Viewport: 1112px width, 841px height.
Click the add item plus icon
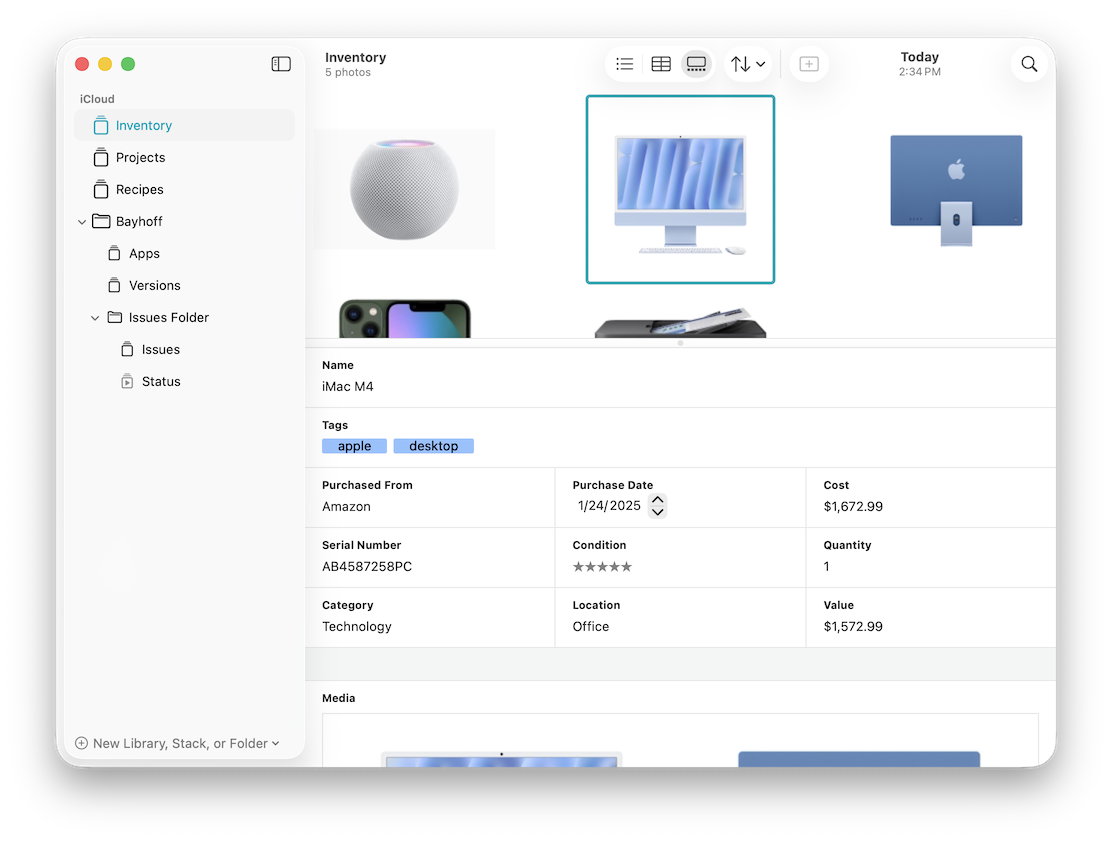[809, 63]
